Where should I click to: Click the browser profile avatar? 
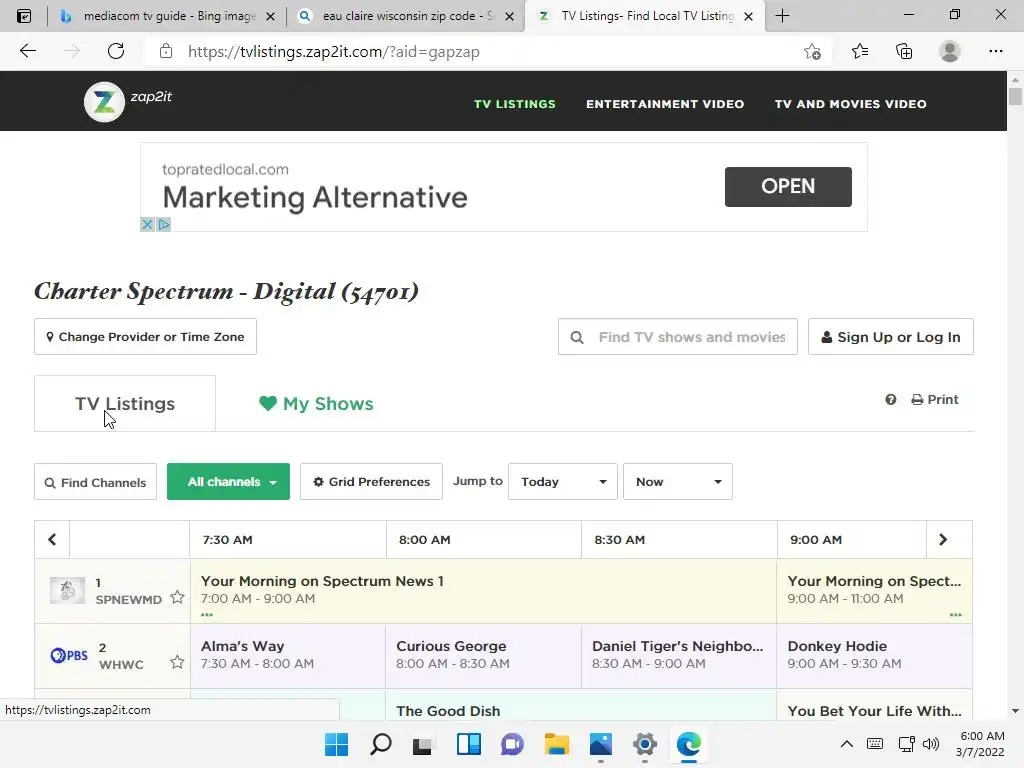point(950,51)
